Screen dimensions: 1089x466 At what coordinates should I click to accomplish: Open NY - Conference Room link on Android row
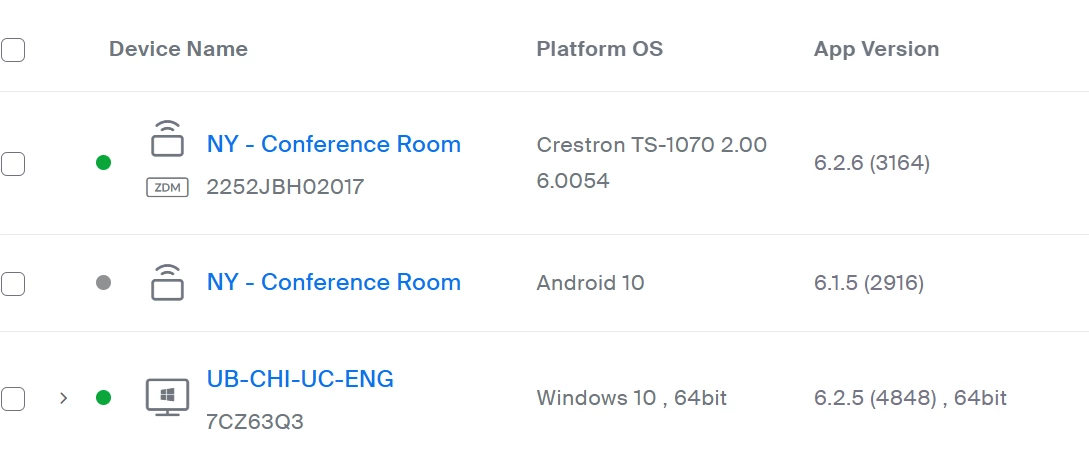(x=333, y=282)
